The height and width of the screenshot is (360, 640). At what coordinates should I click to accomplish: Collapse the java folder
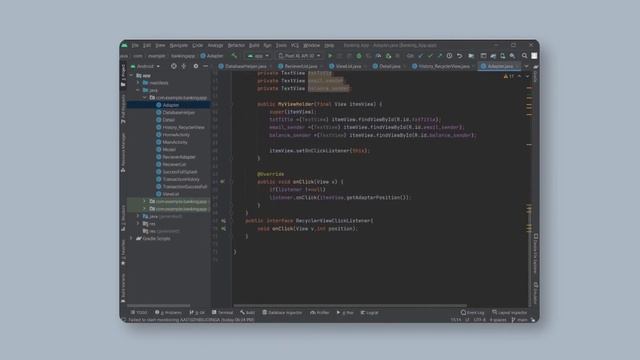coord(138,90)
